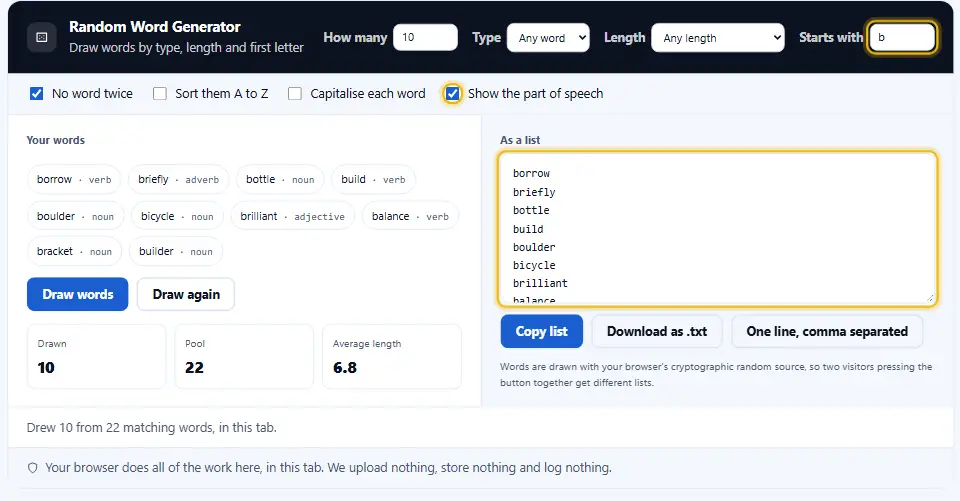Click the build verb word chip
The image size is (960, 501).
click(373, 179)
